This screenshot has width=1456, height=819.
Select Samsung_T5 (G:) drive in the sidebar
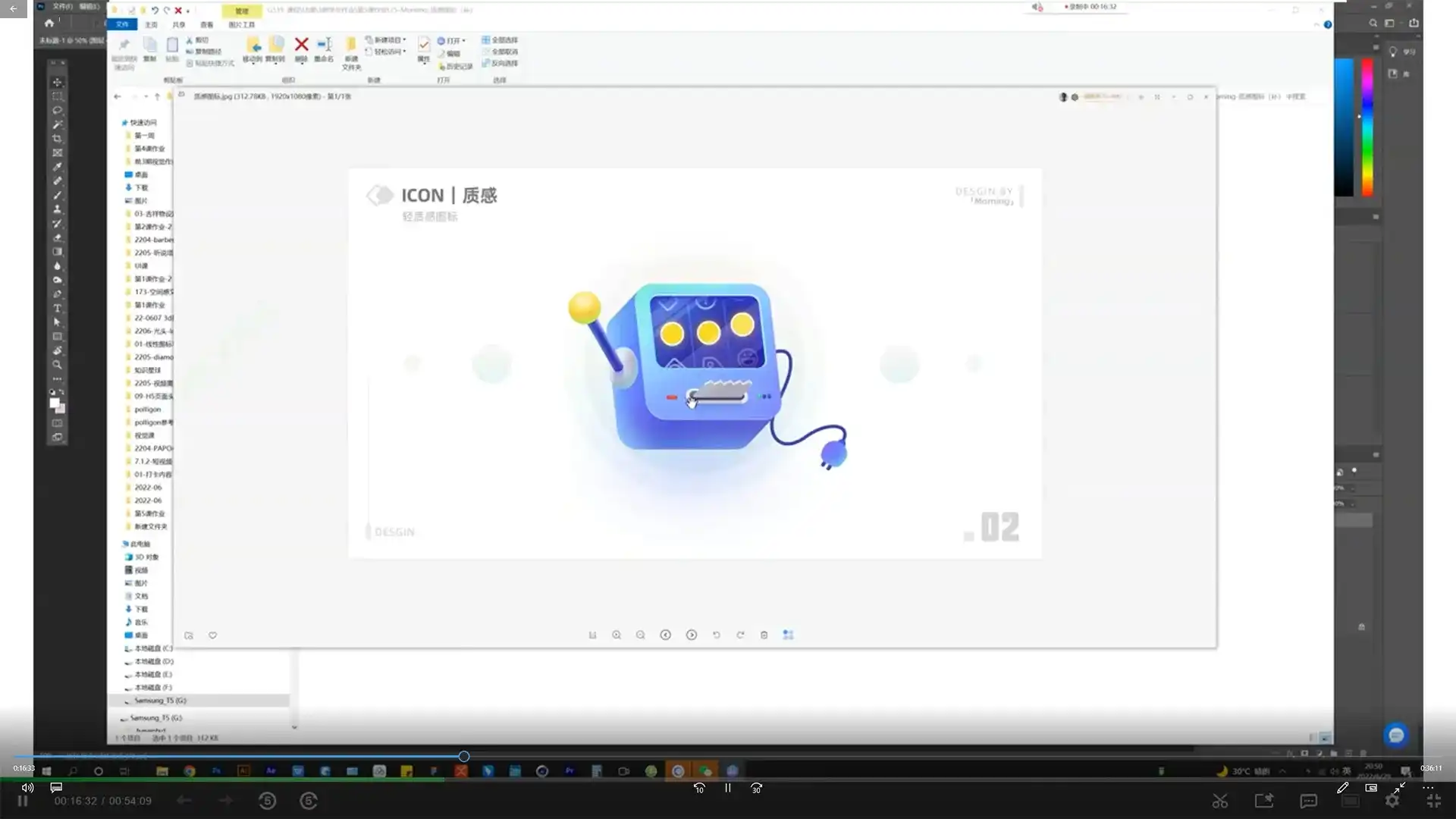click(x=159, y=700)
